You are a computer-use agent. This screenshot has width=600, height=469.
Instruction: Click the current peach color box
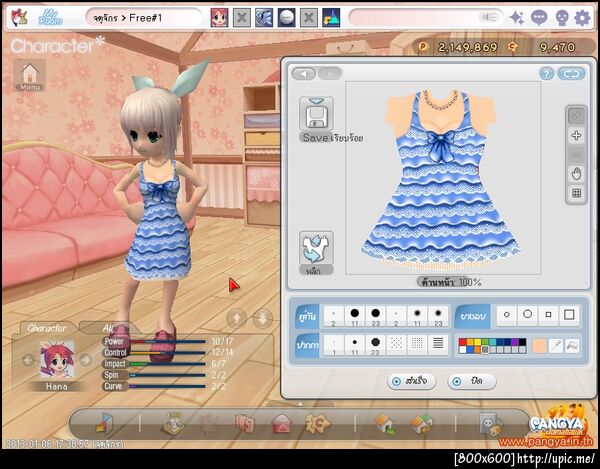(x=539, y=346)
